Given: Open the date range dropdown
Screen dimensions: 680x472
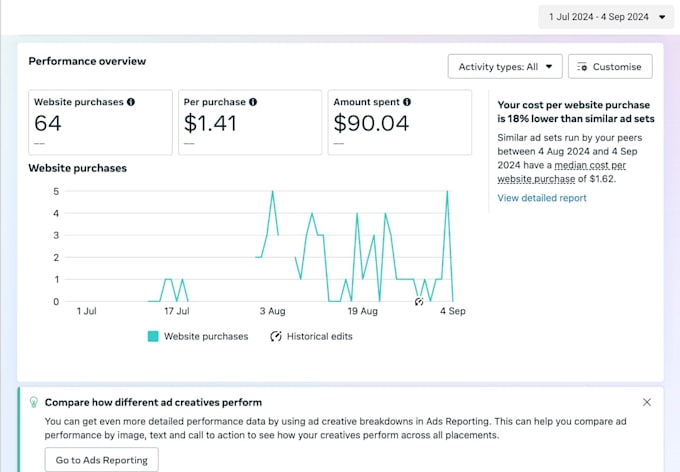Looking at the screenshot, I should coord(606,17).
